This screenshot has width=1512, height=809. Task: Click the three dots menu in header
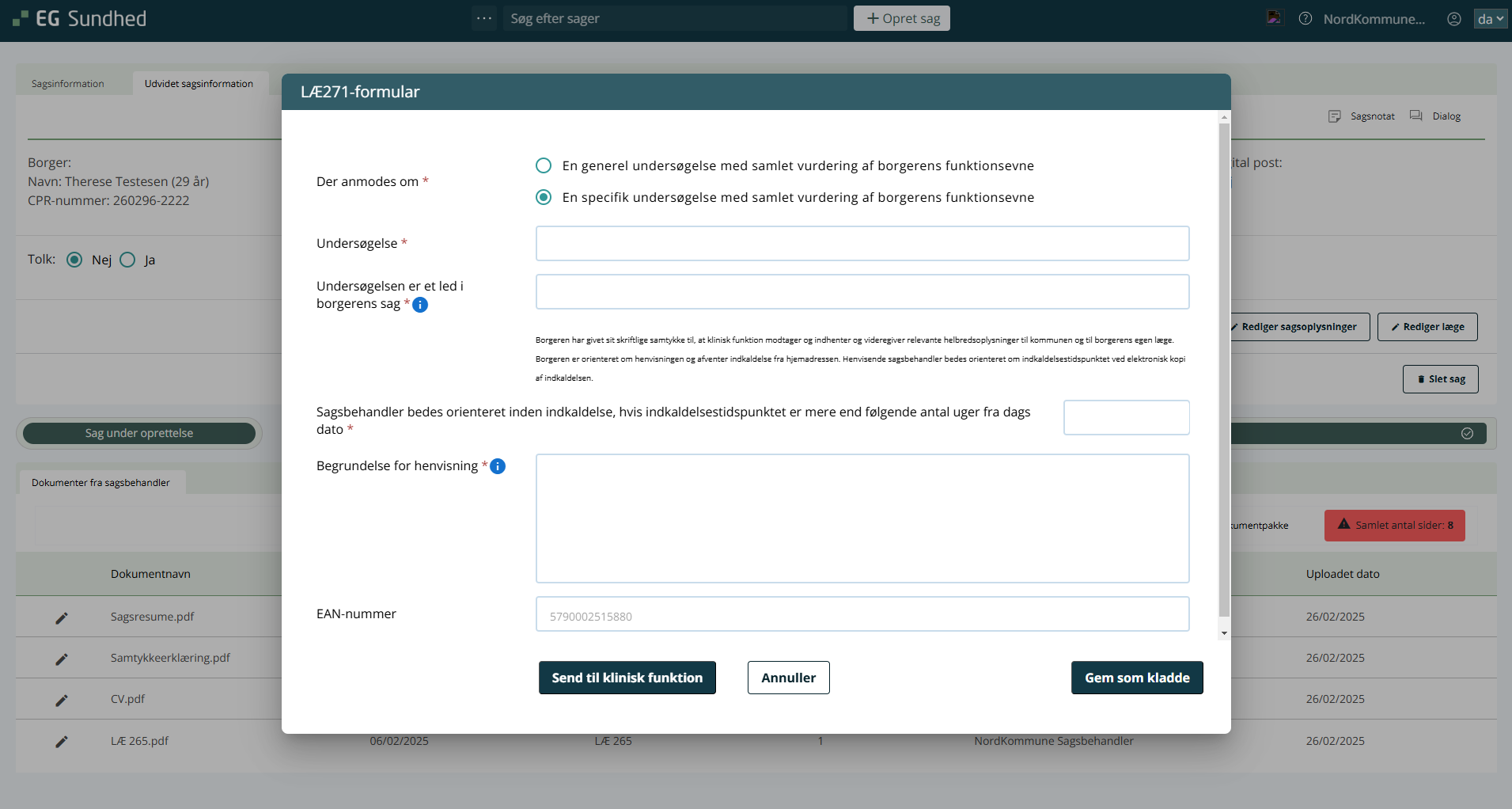click(x=484, y=18)
